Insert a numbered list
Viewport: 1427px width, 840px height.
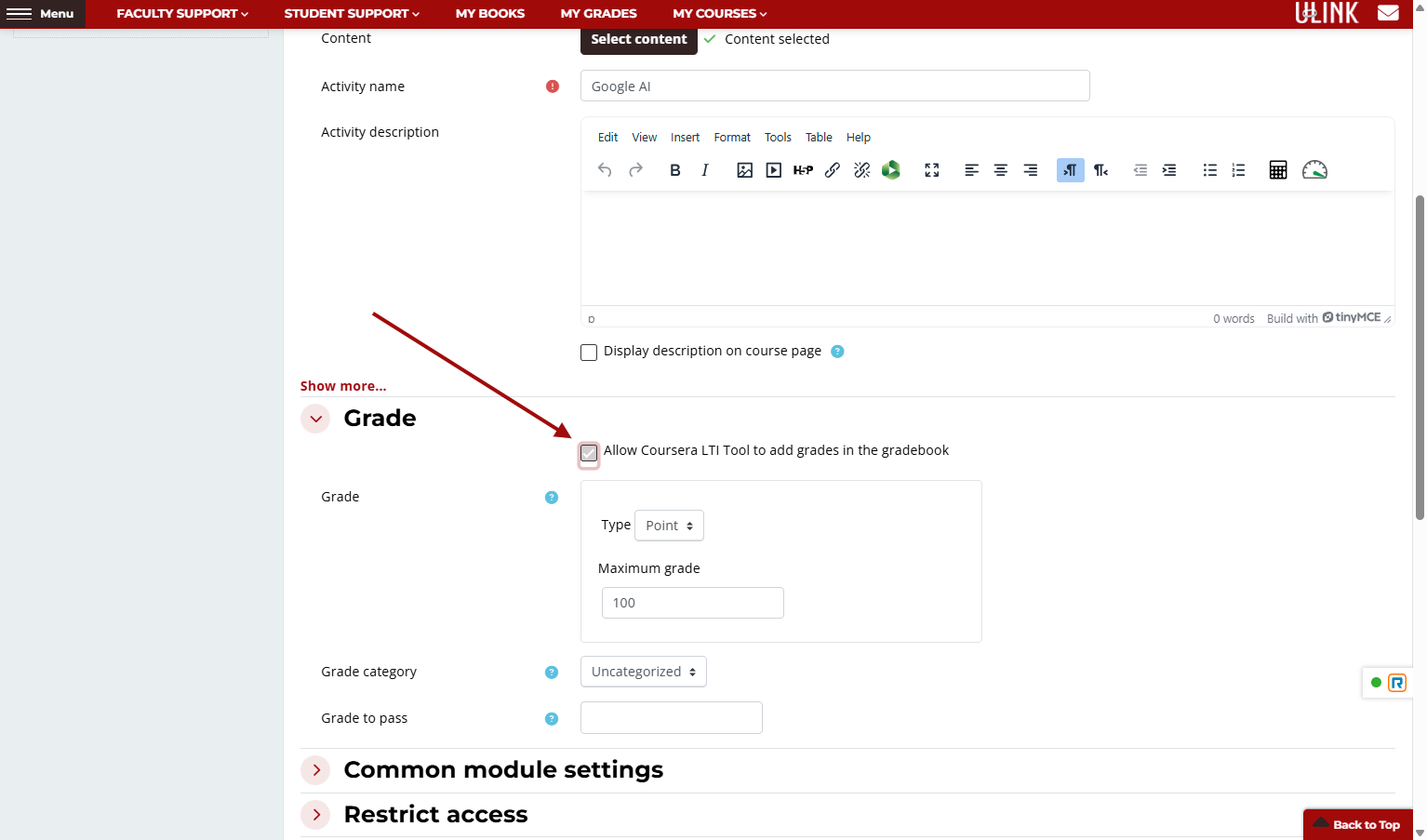[x=1238, y=170]
